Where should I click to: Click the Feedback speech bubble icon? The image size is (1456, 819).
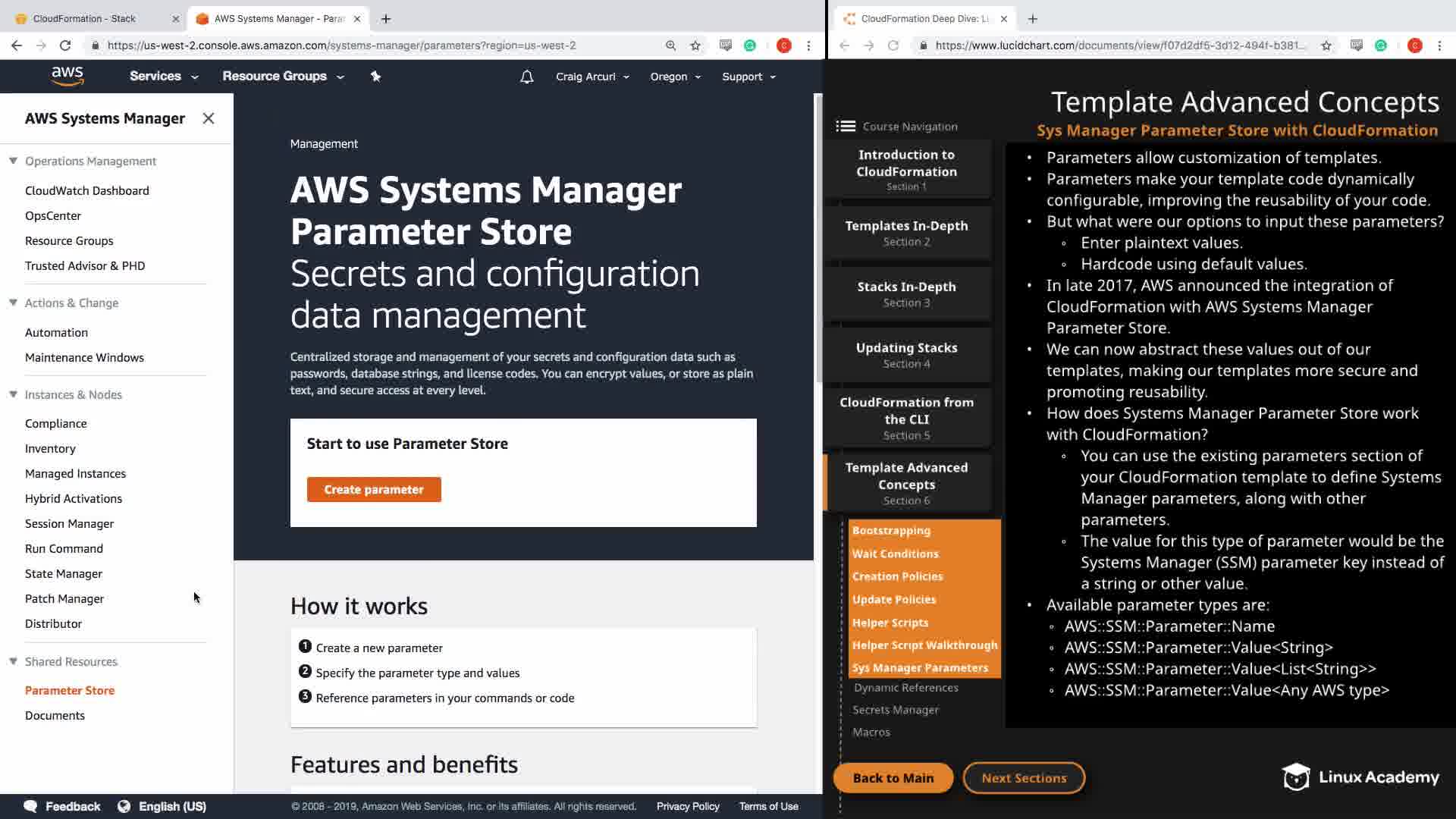[x=31, y=806]
